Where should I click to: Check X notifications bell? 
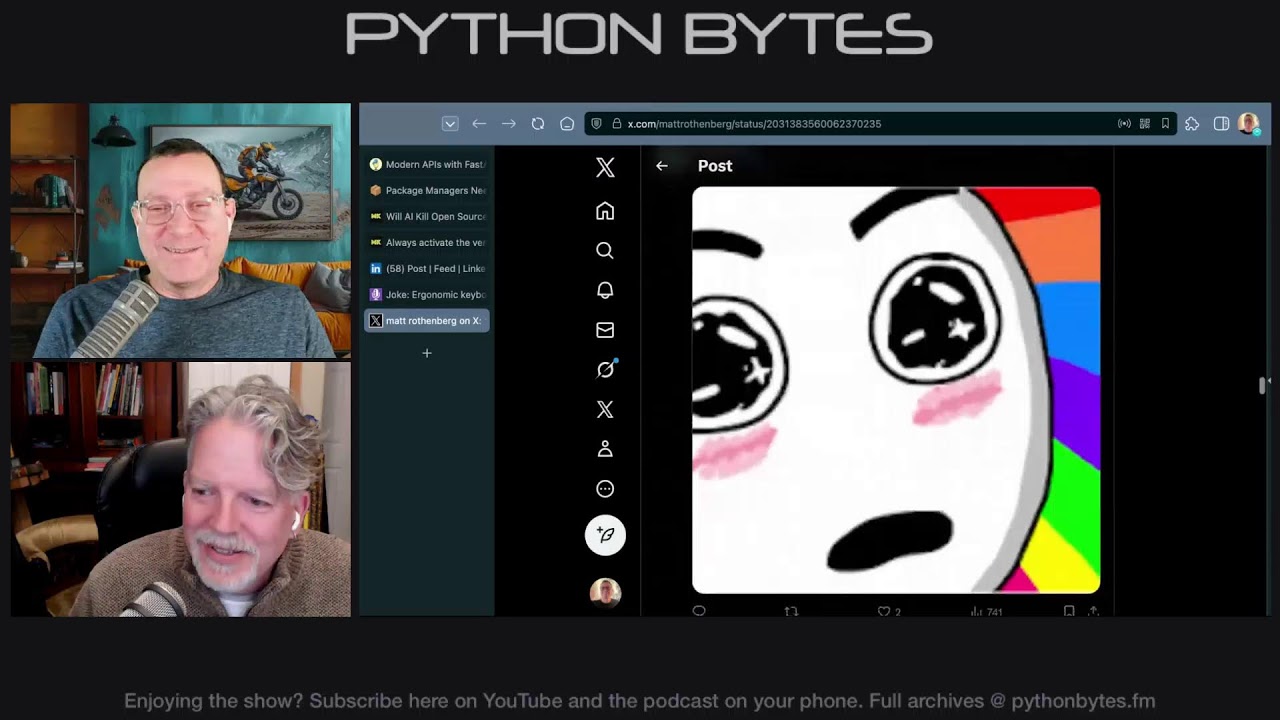click(605, 290)
